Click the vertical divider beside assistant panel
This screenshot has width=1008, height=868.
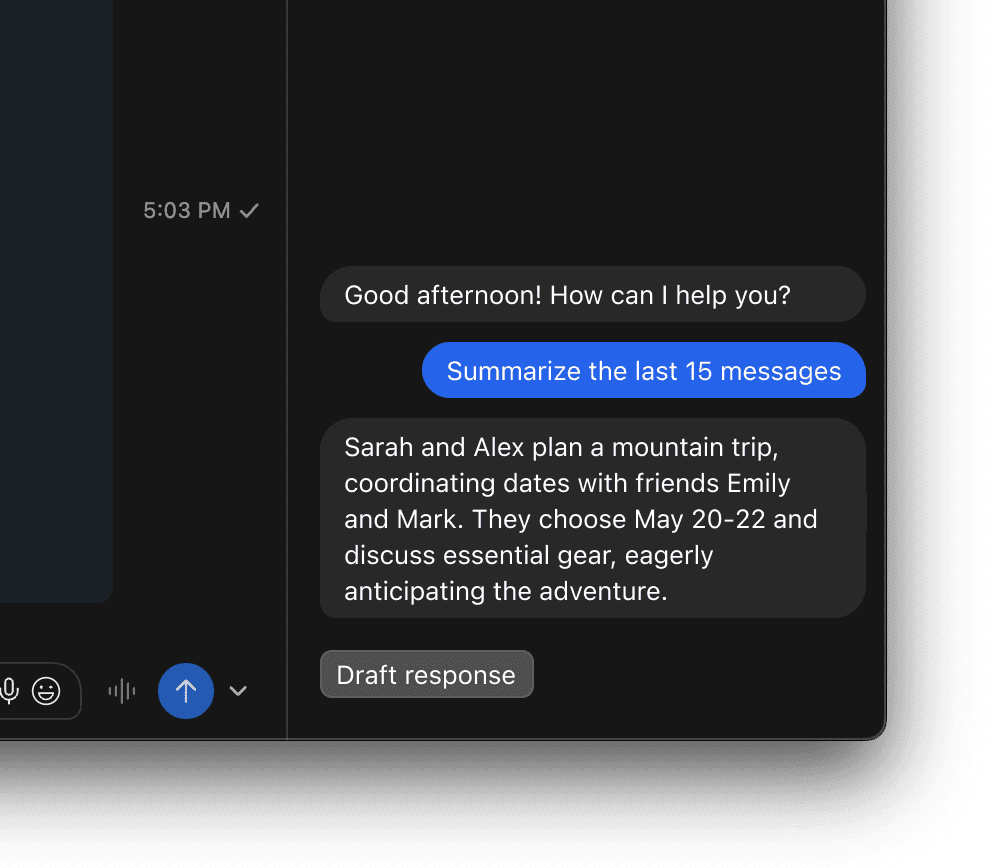click(x=287, y=400)
